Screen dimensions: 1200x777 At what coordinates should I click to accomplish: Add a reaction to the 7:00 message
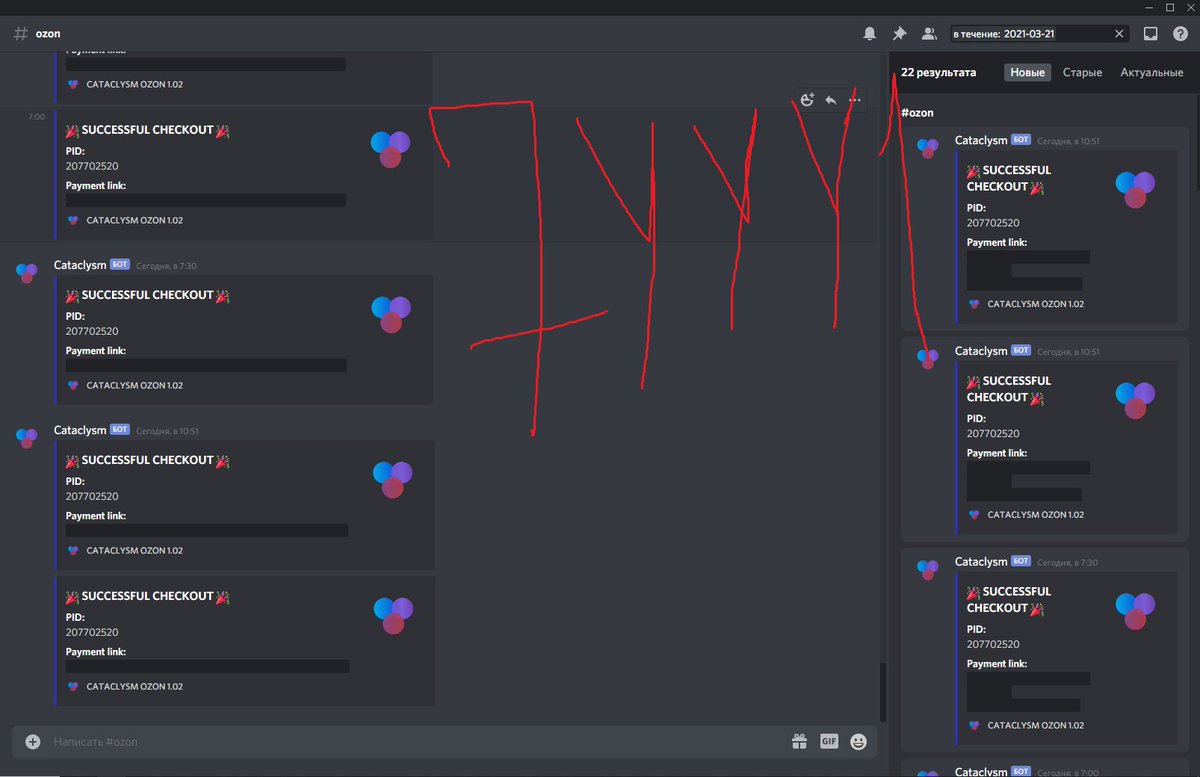pos(807,99)
